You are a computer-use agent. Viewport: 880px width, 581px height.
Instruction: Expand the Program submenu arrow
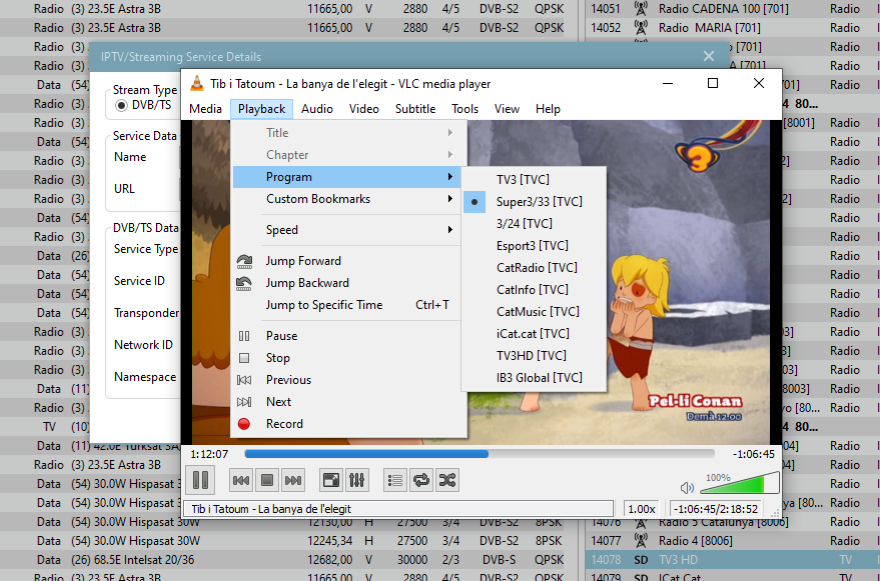[450, 177]
